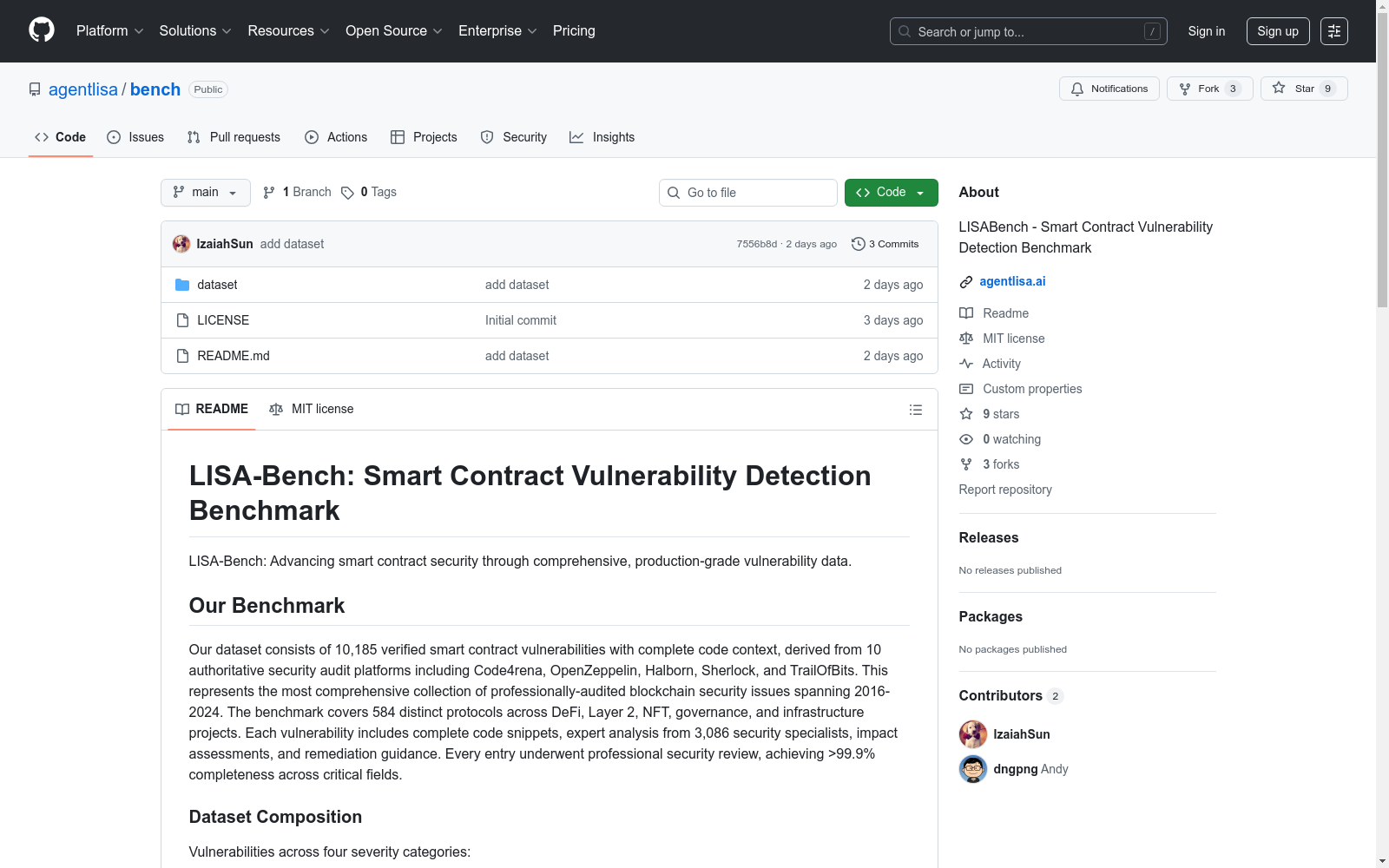Image resolution: width=1389 pixels, height=868 pixels.
Task: Click the README.md file icon
Action: [182, 356]
